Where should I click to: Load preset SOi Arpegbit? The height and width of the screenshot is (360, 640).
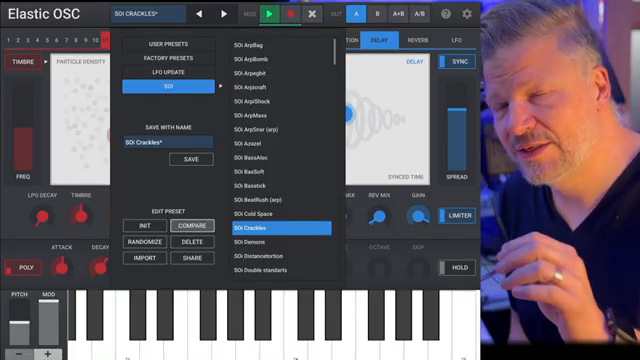(282, 73)
